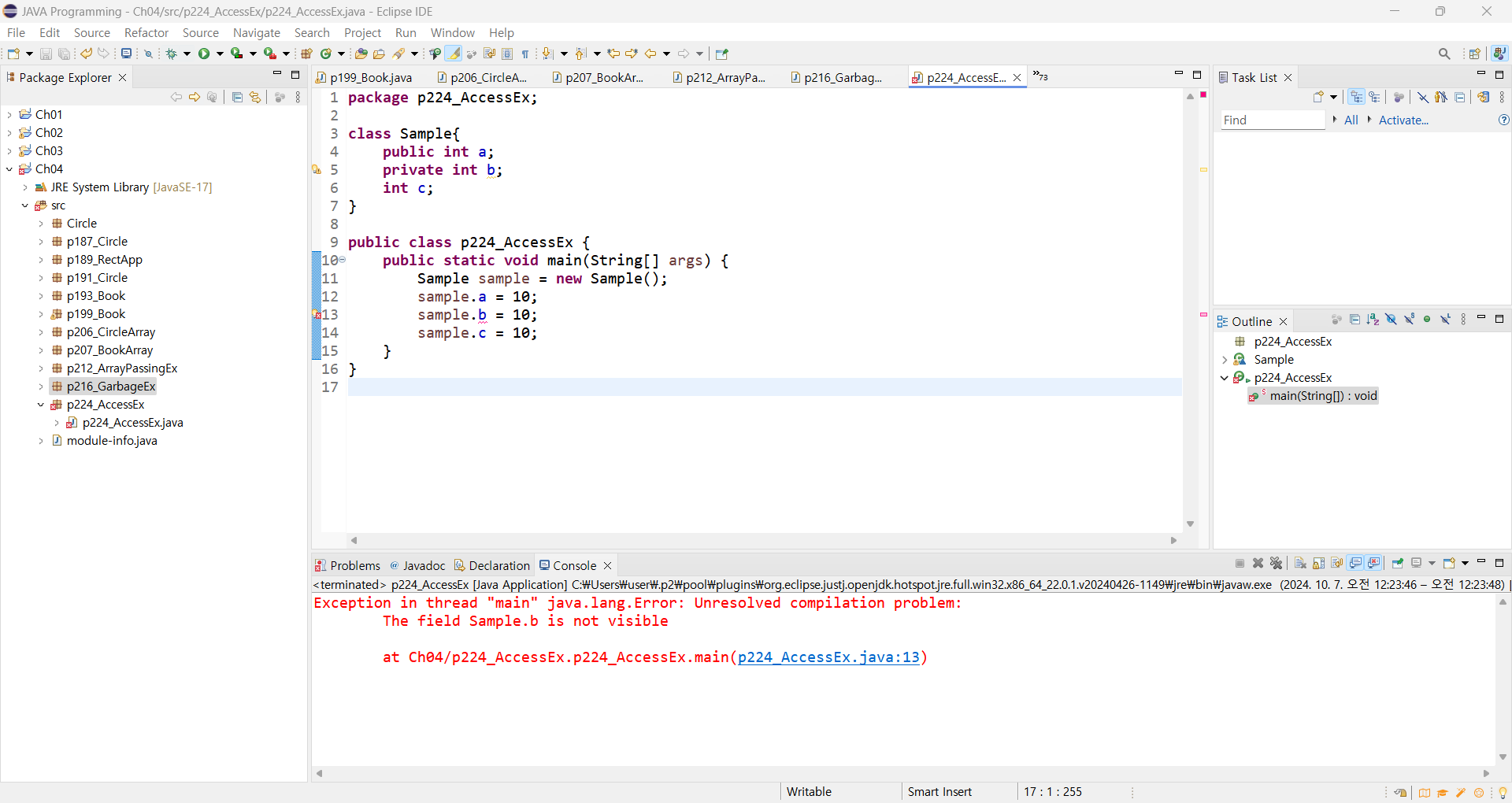Viewport: 1512px width, 803px height.
Task: Click the New Java Class icon
Action: click(x=325, y=54)
